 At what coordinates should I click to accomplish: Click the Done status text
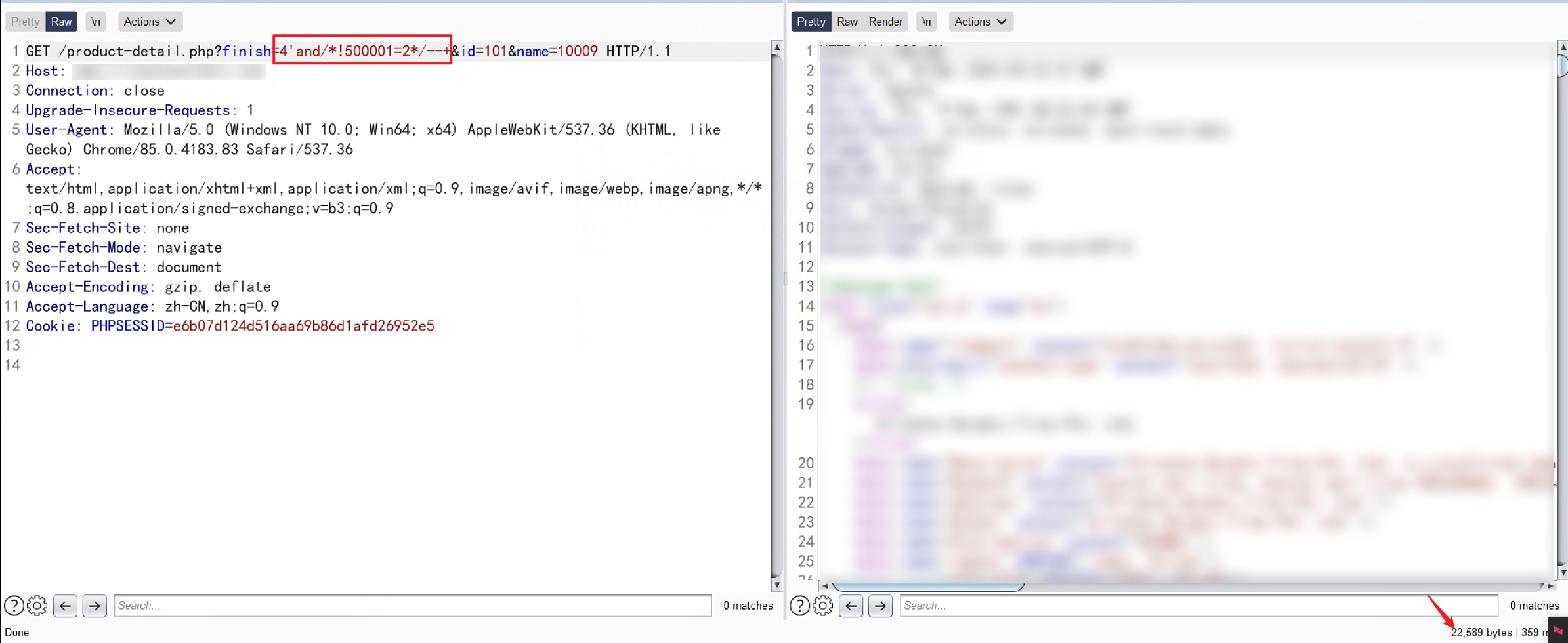[17, 633]
